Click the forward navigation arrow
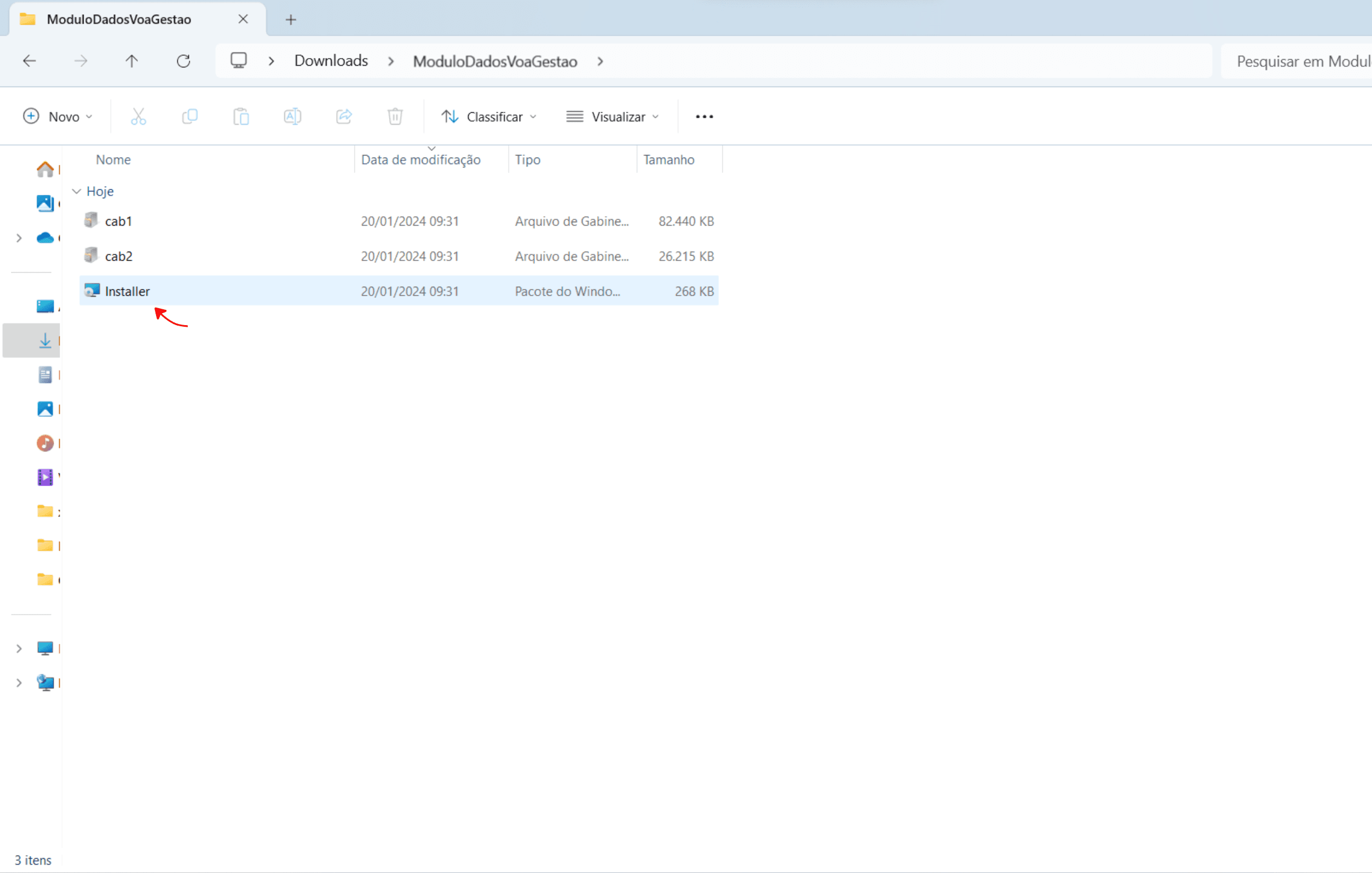 click(x=81, y=61)
